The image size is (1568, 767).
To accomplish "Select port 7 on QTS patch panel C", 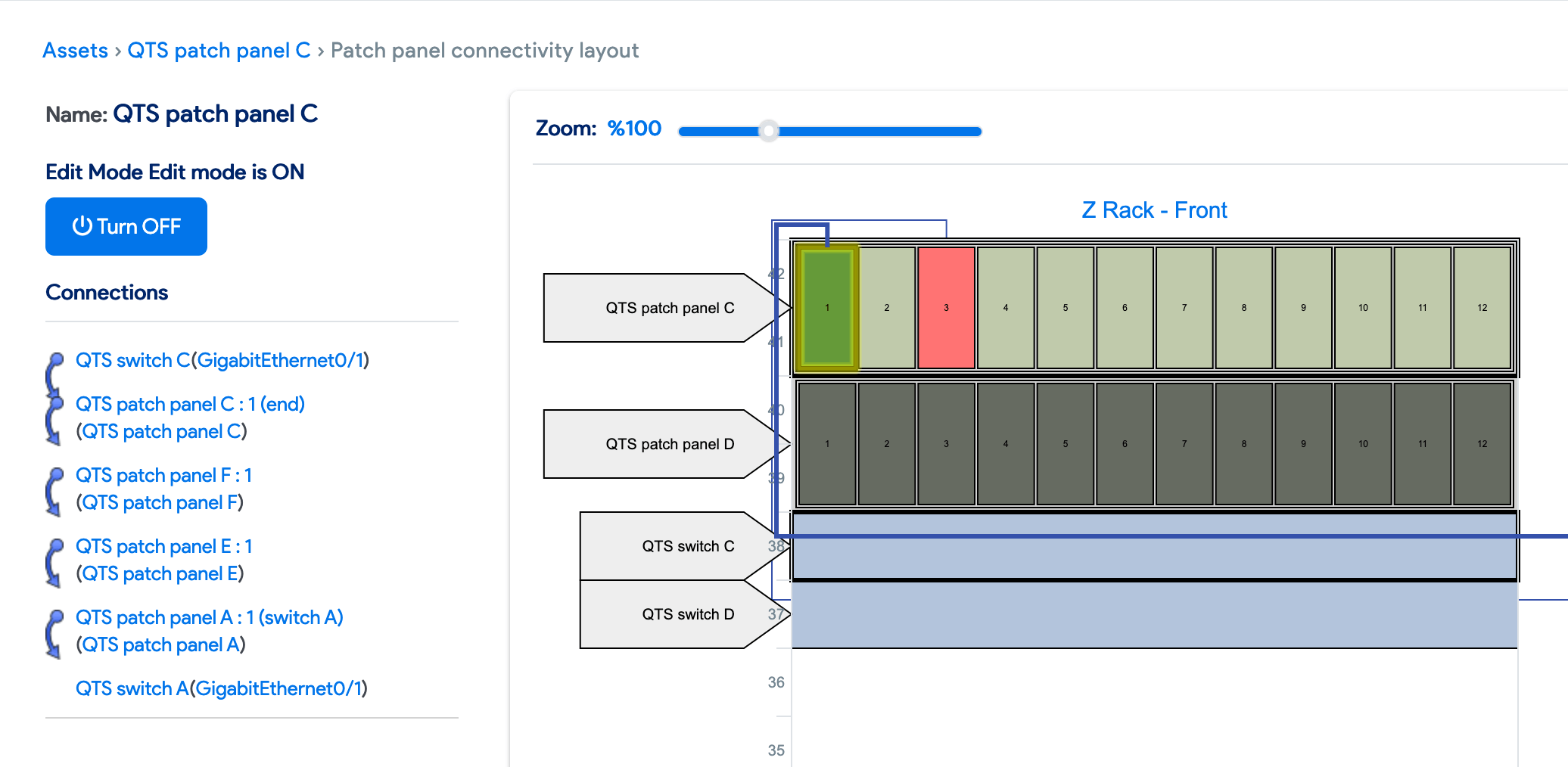I will pos(1183,307).
